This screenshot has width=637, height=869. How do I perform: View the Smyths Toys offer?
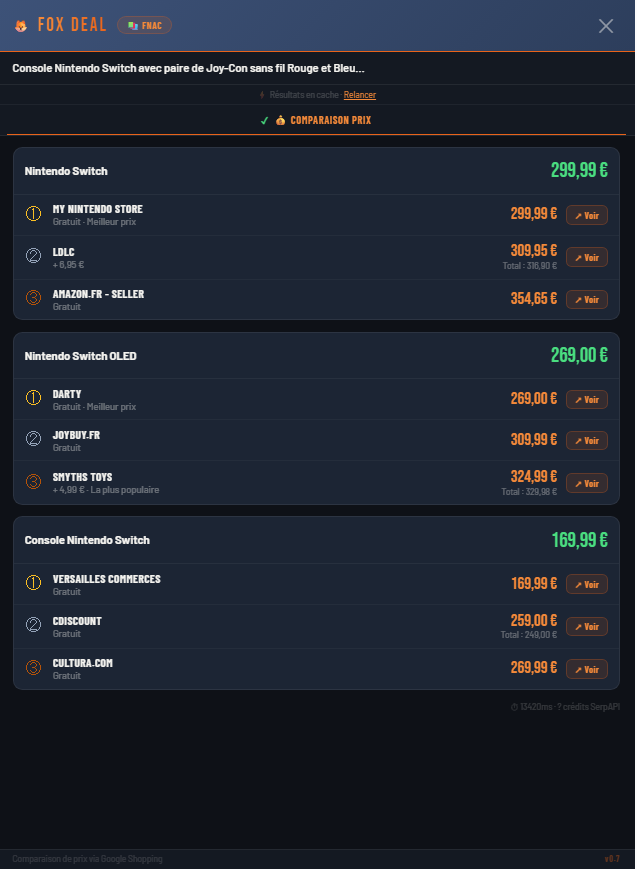point(586,483)
